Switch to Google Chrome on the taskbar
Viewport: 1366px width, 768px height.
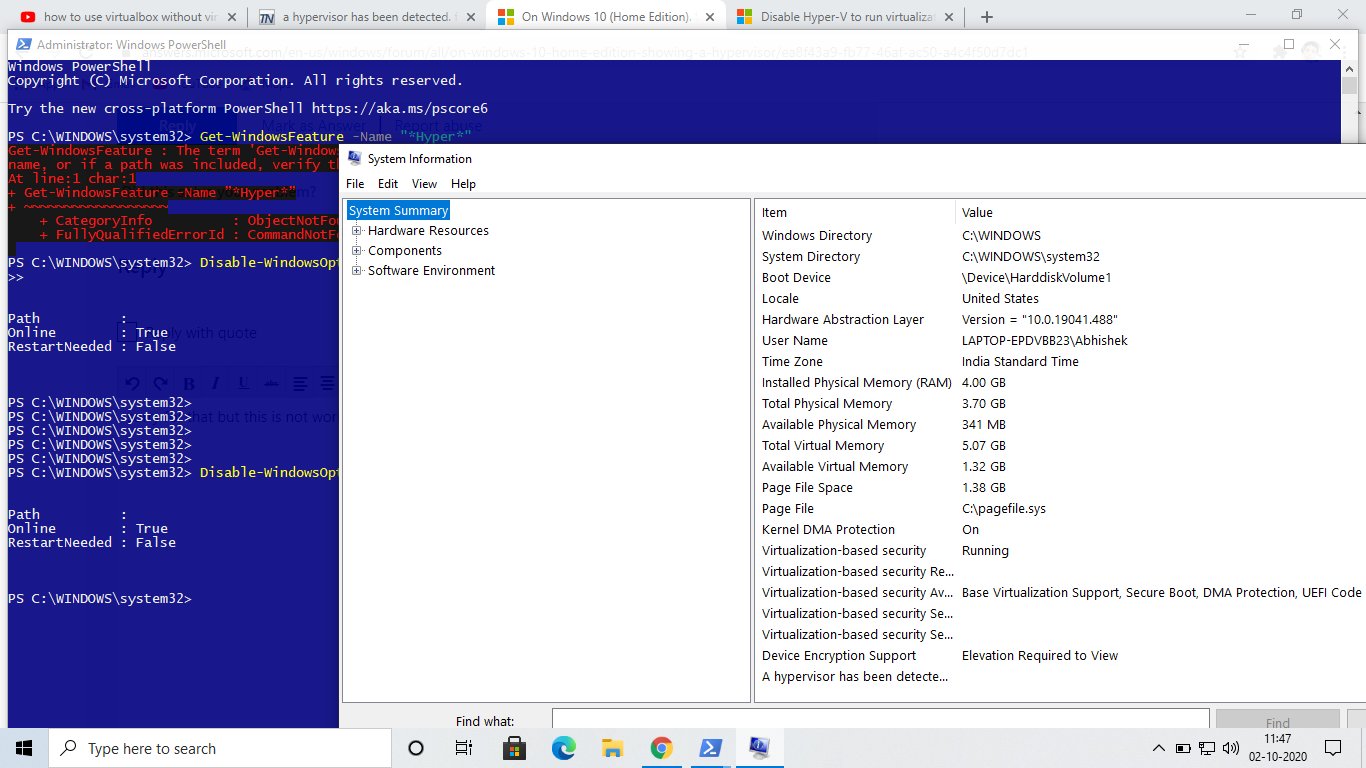click(x=661, y=748)
